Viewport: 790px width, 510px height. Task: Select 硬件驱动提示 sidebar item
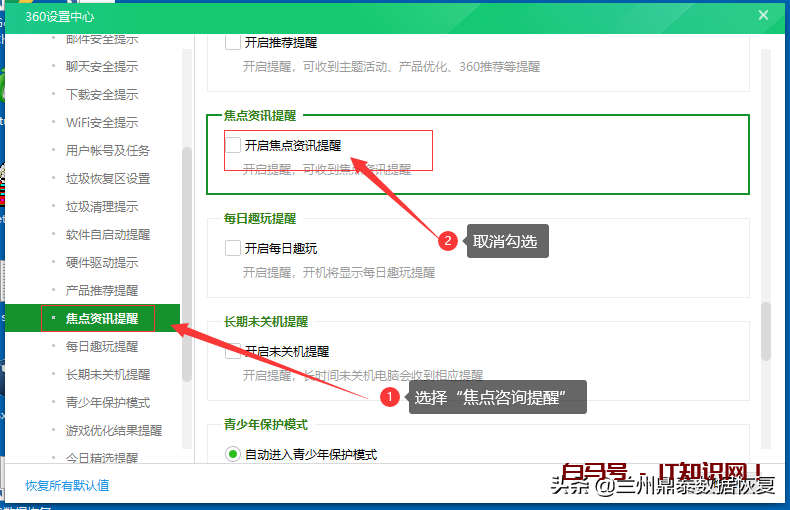tap(102, 263)
